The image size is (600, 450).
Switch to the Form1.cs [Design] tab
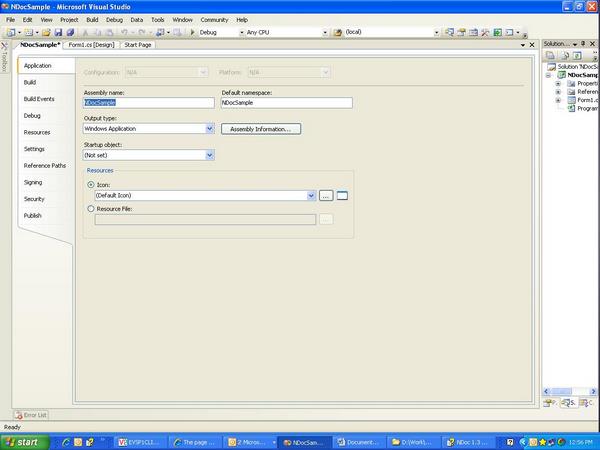(x=91, y=45)
